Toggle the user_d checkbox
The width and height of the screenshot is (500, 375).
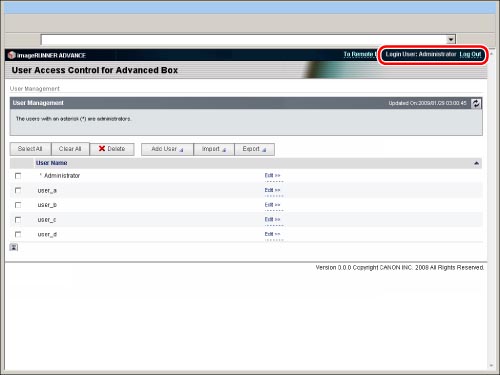(18, 234)
